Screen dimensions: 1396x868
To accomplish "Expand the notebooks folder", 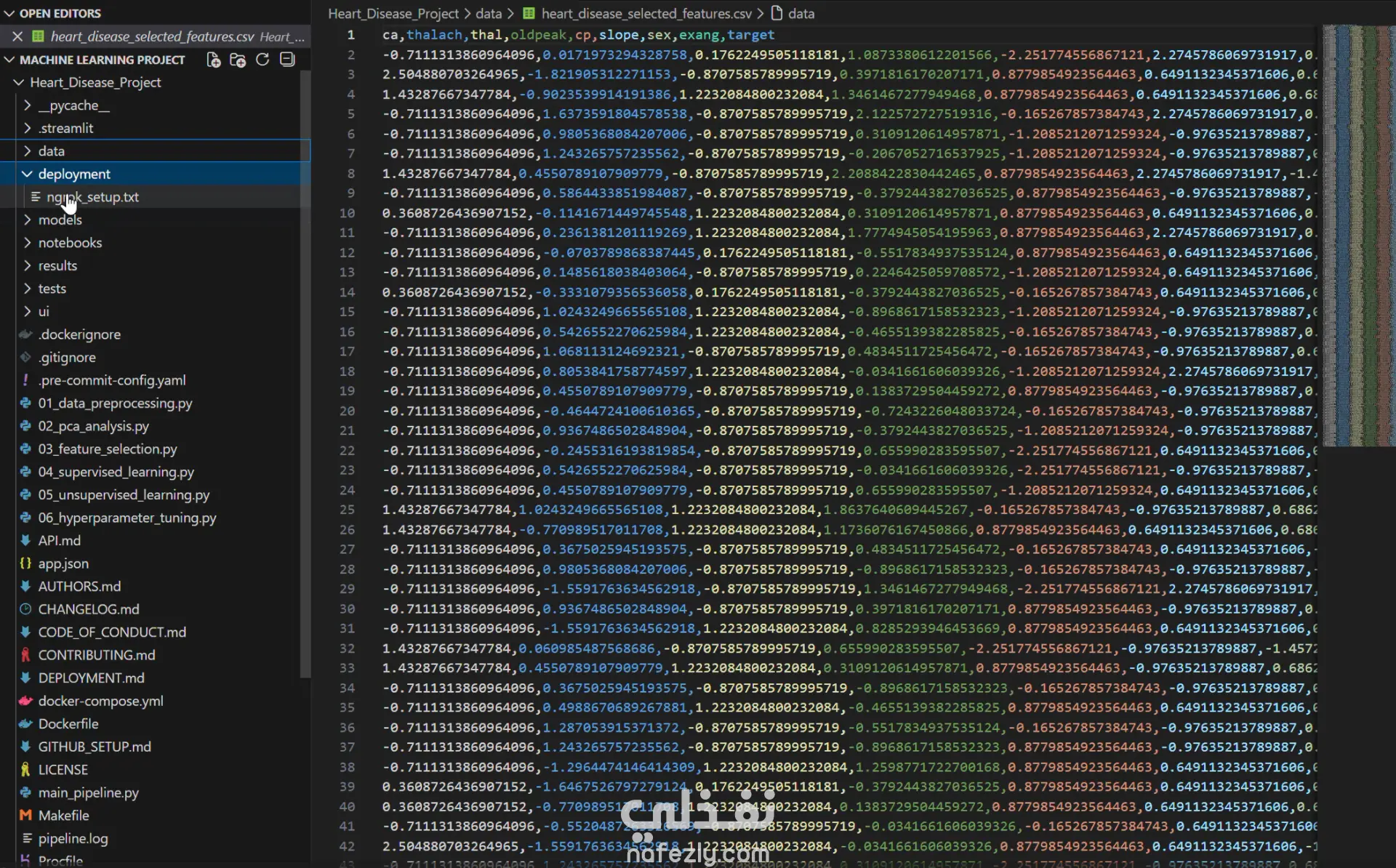I will 70,243.
